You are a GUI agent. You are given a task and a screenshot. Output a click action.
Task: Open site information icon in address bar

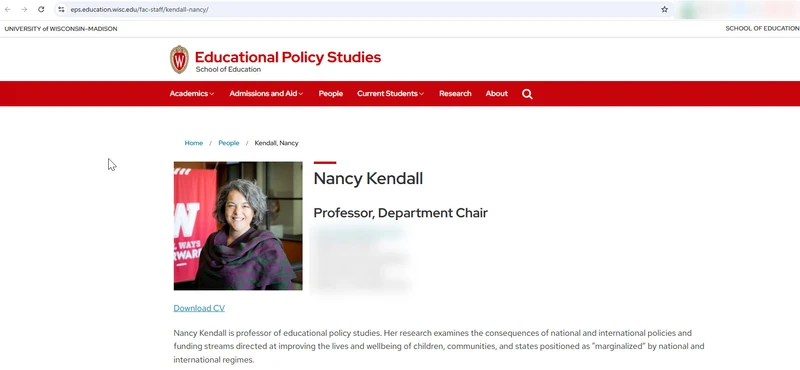coord(61,9)
